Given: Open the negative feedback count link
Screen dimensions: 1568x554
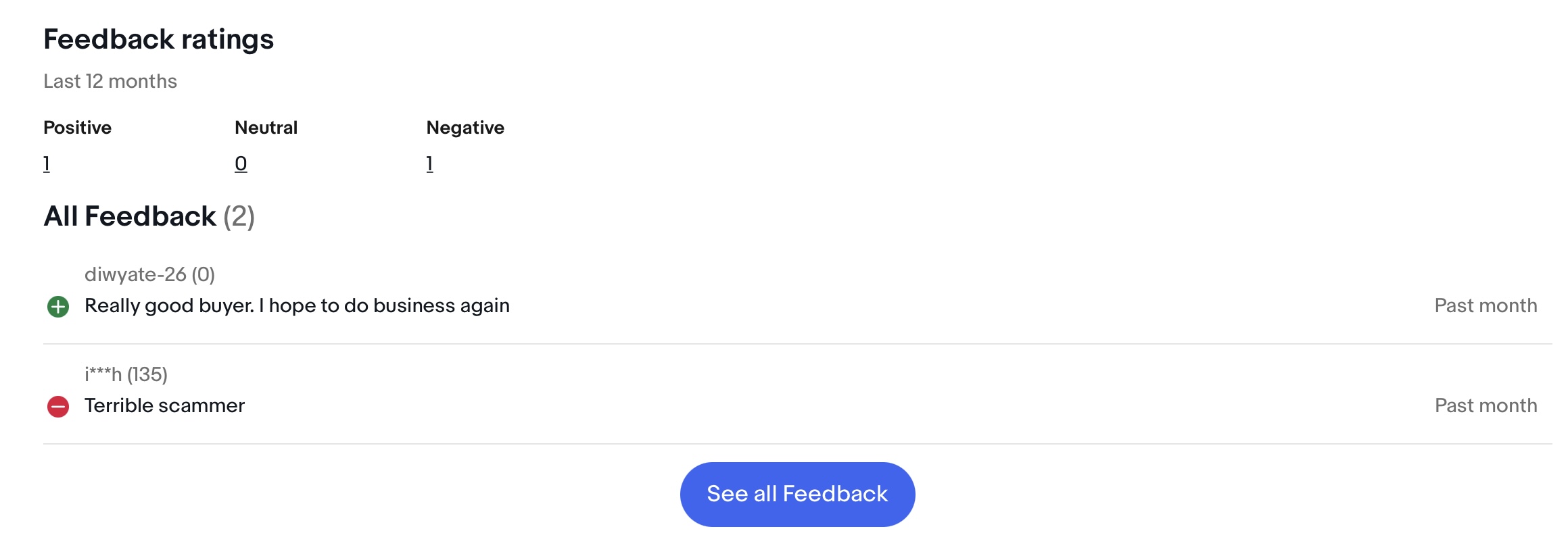Looking at the screenshot, I should click(x=429, y=163).
